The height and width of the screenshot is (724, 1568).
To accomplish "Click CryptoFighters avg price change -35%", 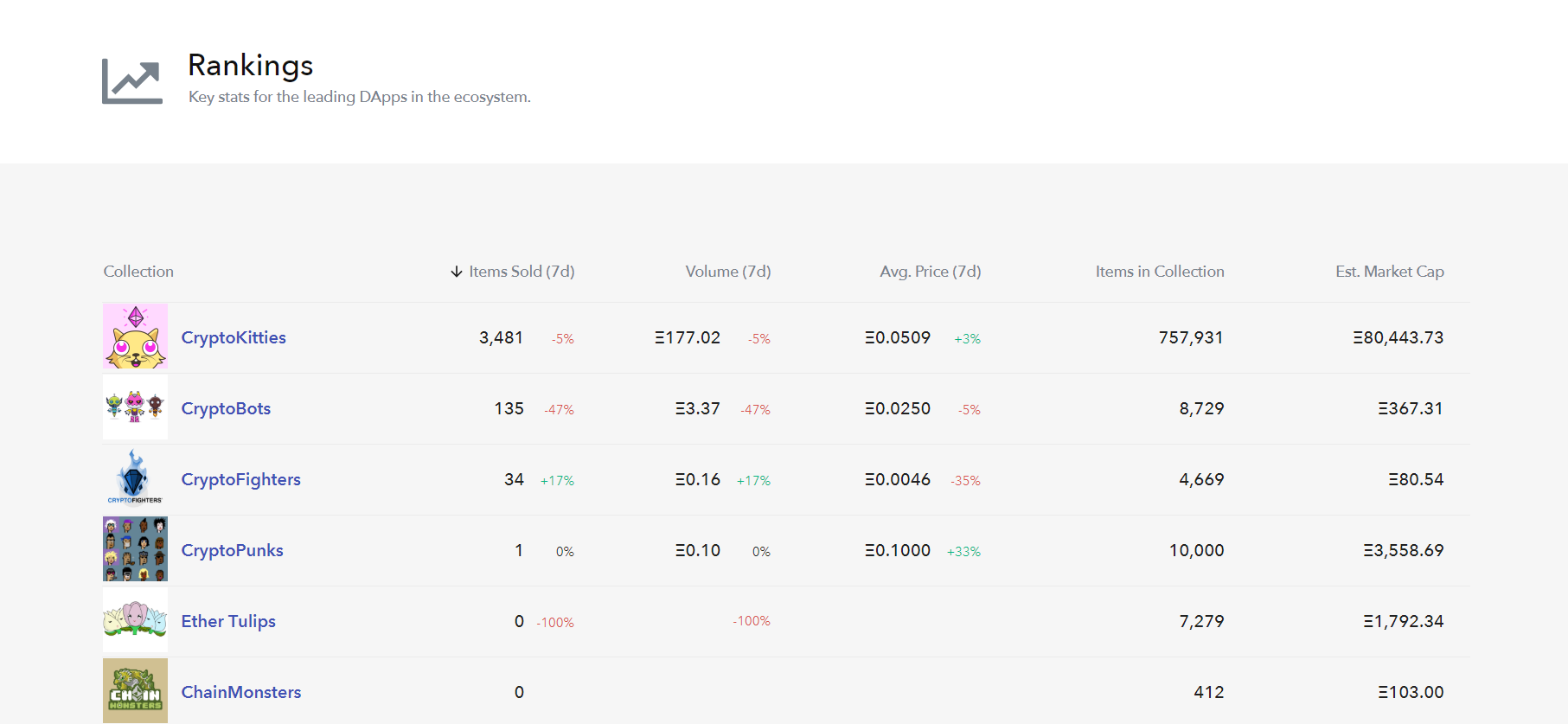I will tap(966, 481).
